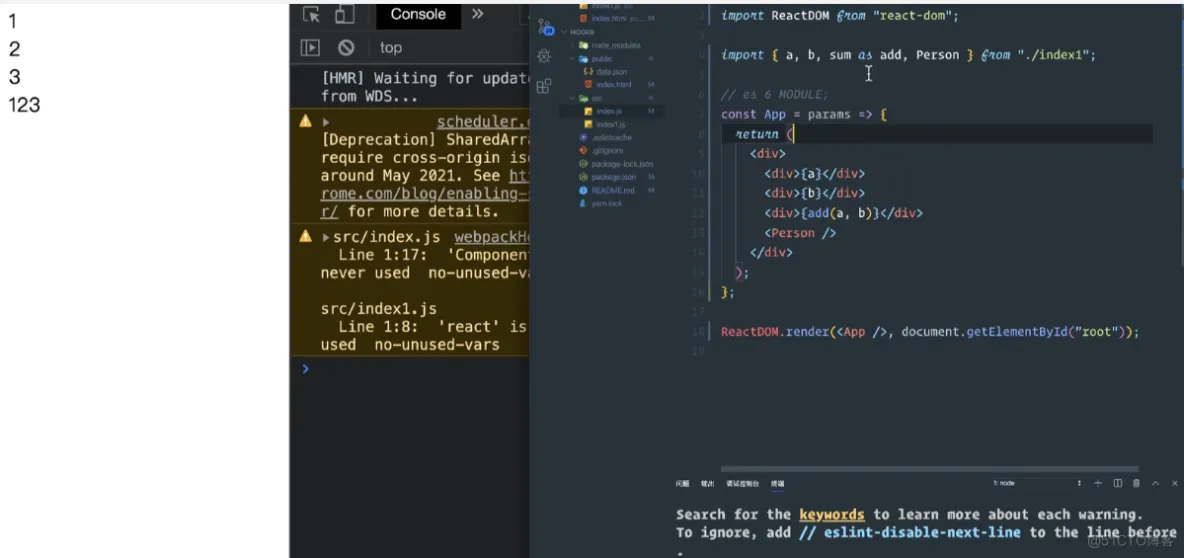Open the scheduler source link
This screenshot has height=558, width=1184.
tap(482, 122)
